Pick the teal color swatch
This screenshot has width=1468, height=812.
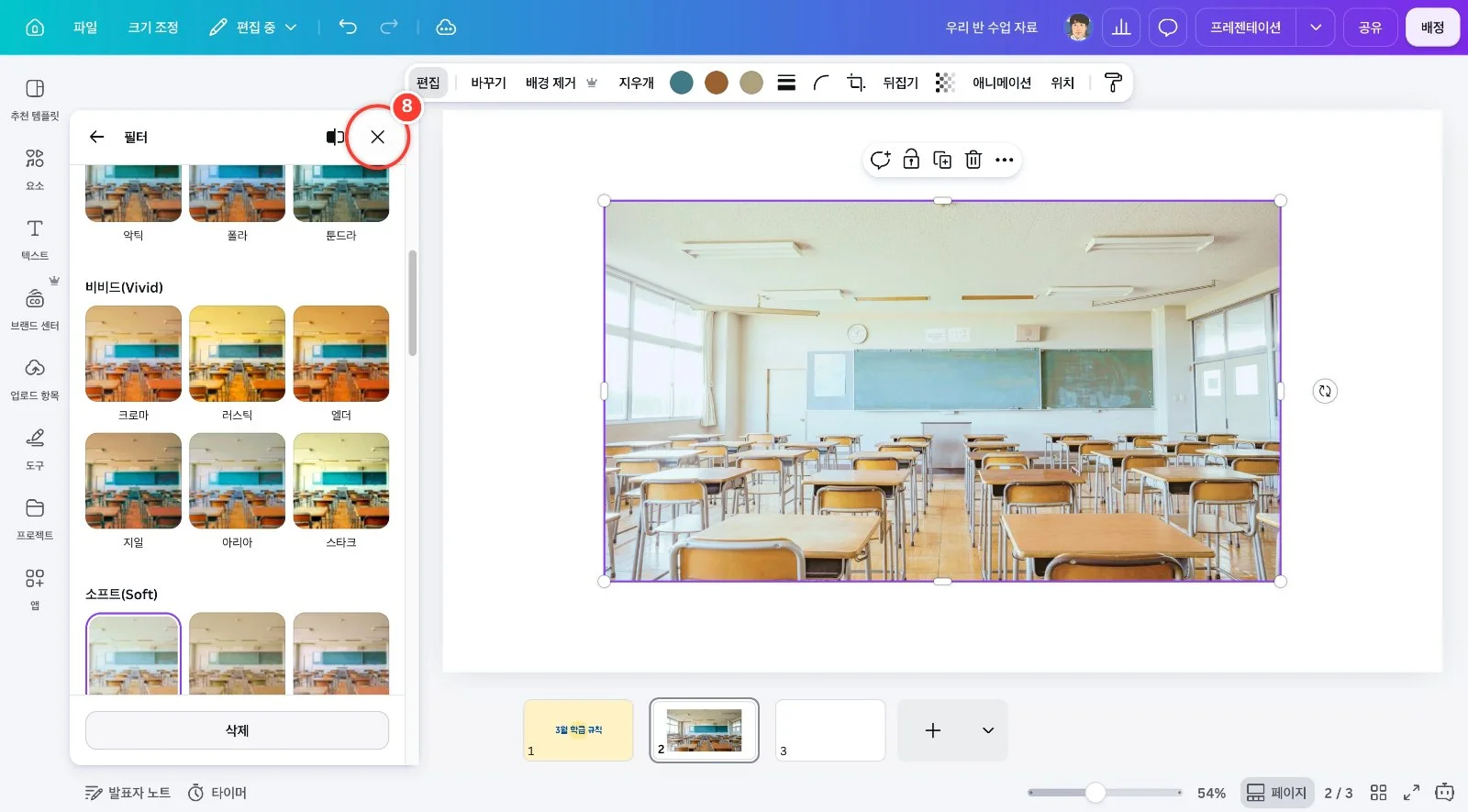[682, 83]
